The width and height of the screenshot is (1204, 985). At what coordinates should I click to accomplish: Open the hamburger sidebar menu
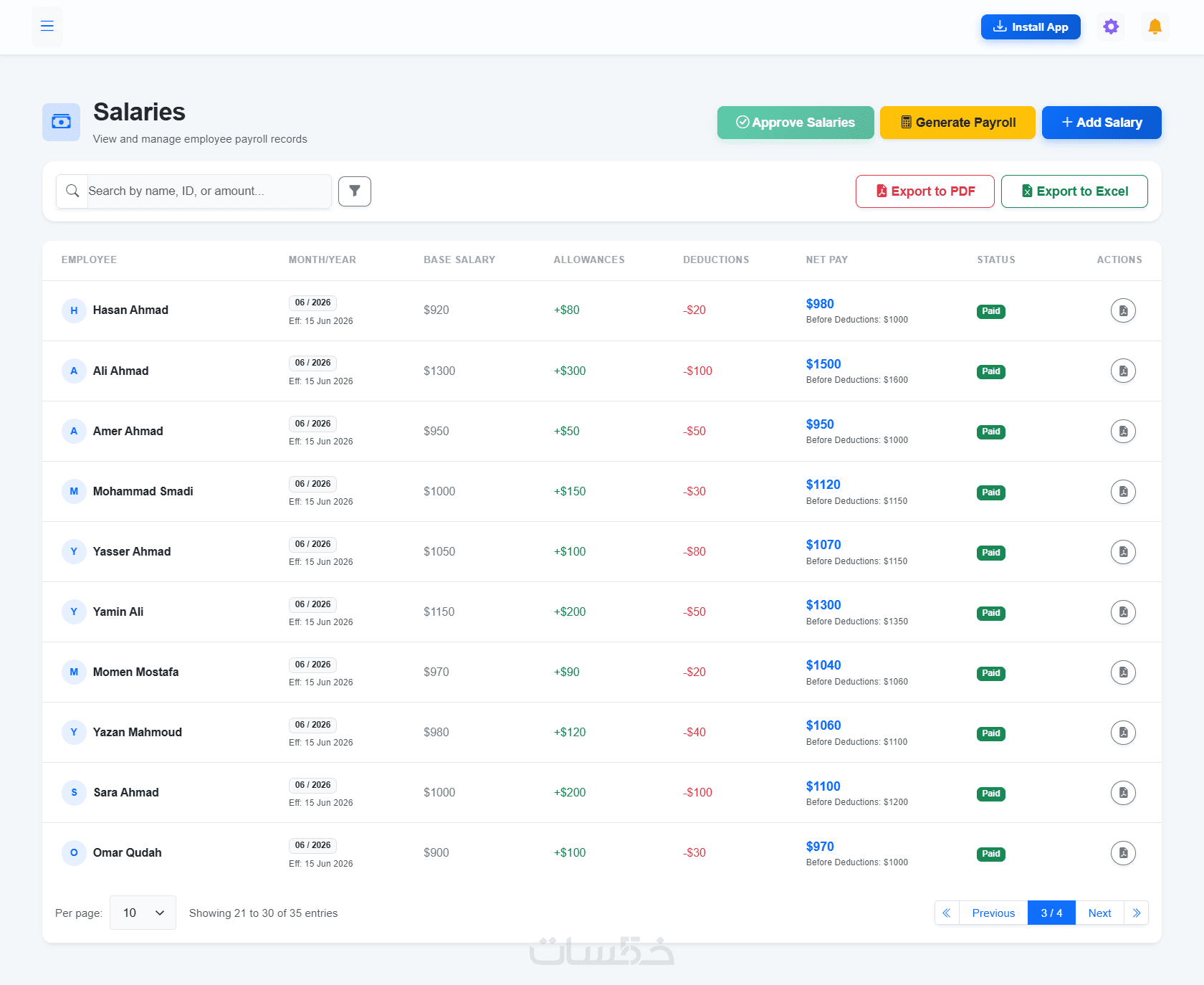(x=47, y=27)
